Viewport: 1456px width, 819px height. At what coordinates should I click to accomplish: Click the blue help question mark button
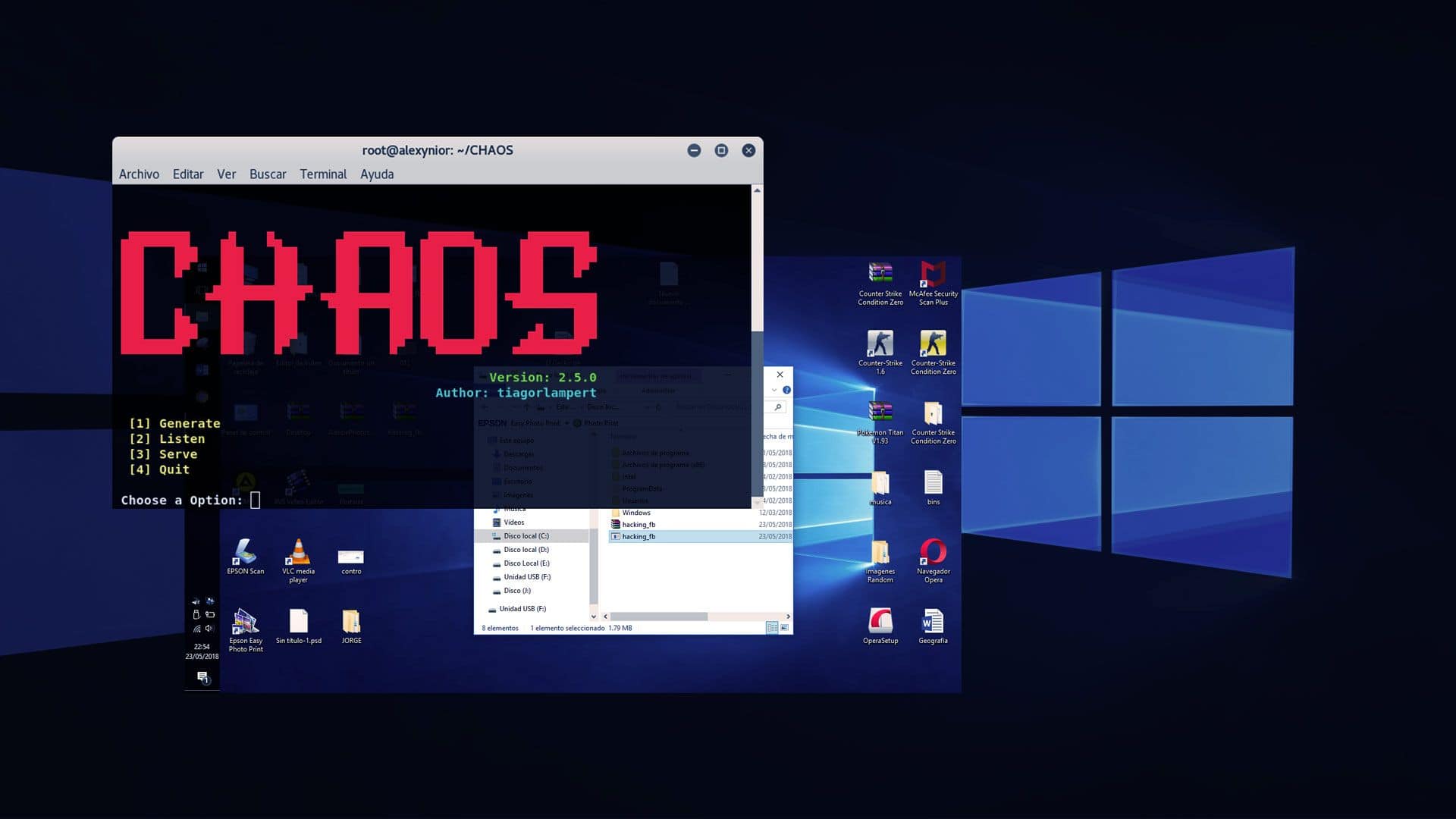click(x=786, y=389)
